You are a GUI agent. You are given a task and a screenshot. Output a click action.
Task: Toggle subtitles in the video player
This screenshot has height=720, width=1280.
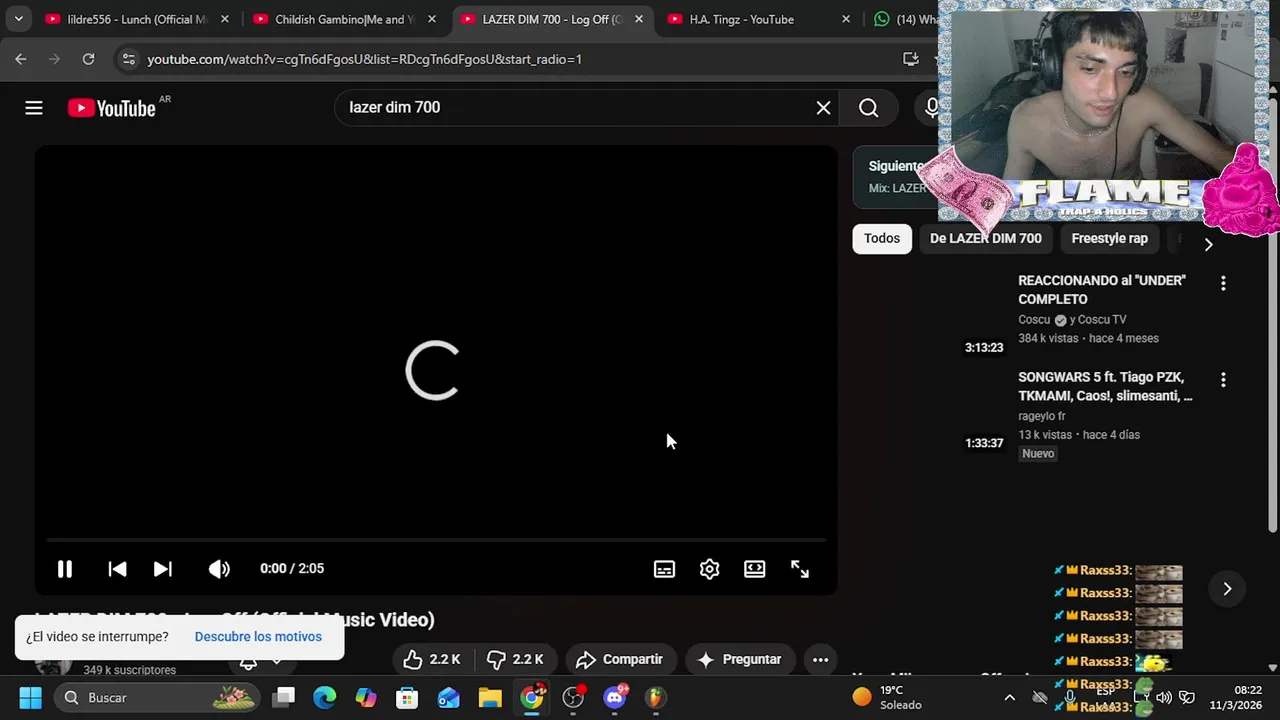[664, 569]
